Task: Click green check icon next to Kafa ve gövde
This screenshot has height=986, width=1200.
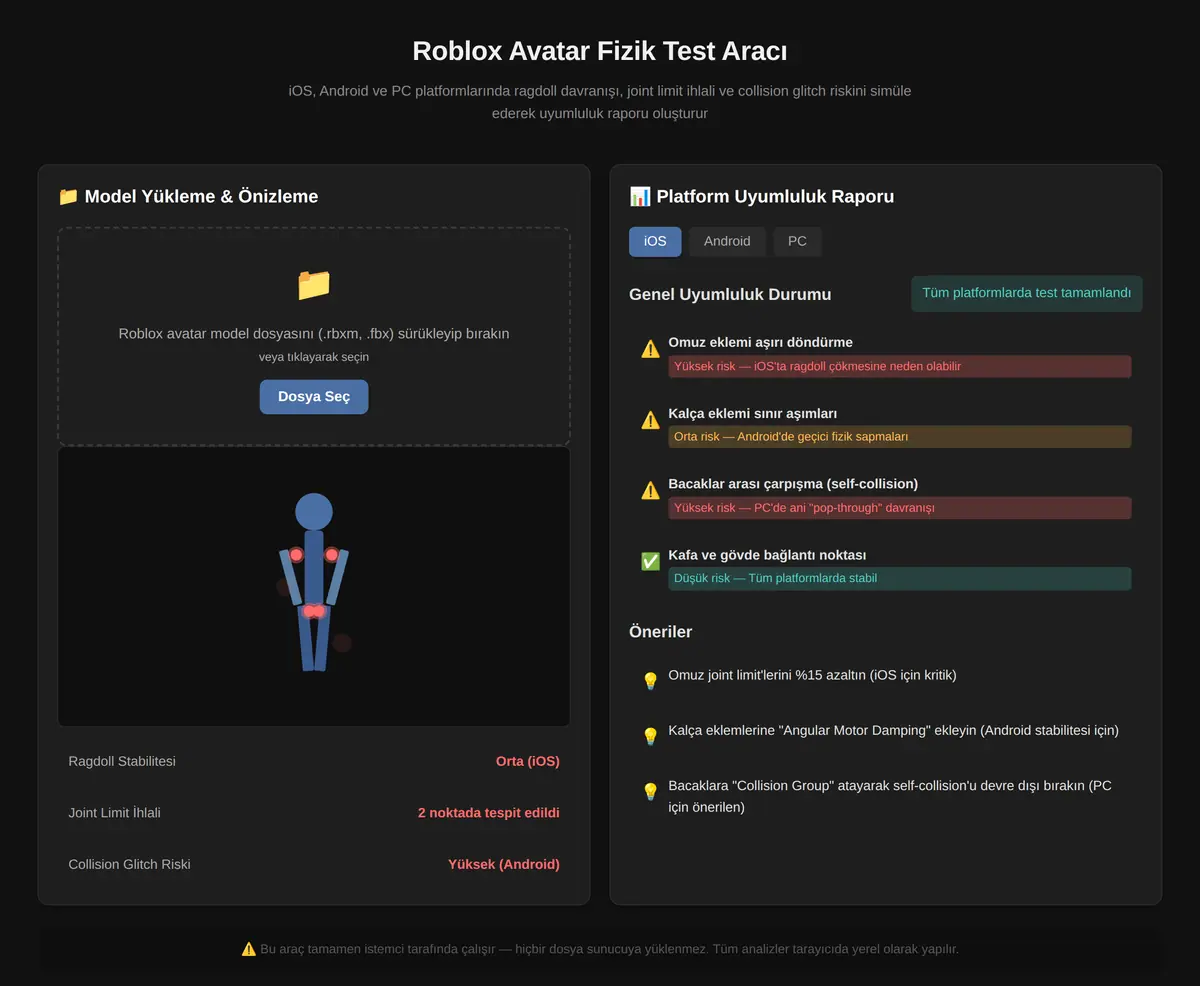Action: click(x=650, y=561)
